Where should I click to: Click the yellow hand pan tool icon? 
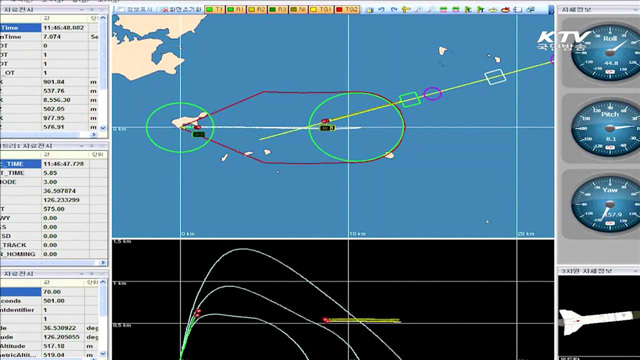tap(406, 9)
